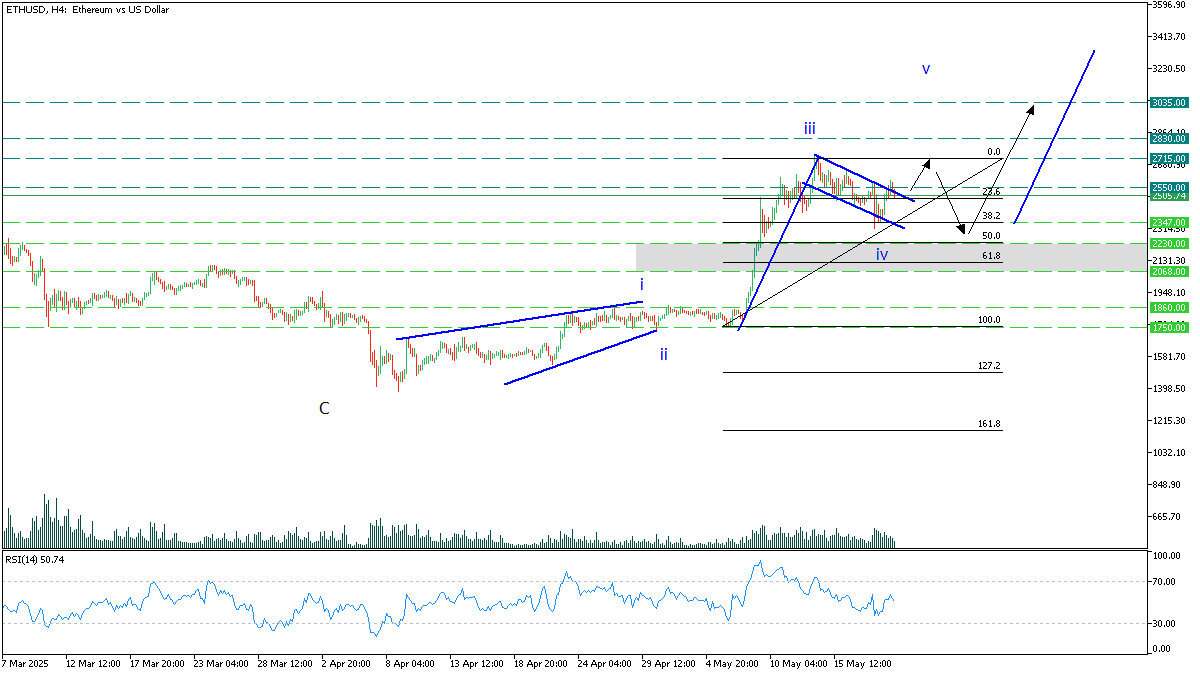Select the 1860.00 green price tag
Image resolution: width=1200 pixels, height=675 pixels.
point(1168,307)
